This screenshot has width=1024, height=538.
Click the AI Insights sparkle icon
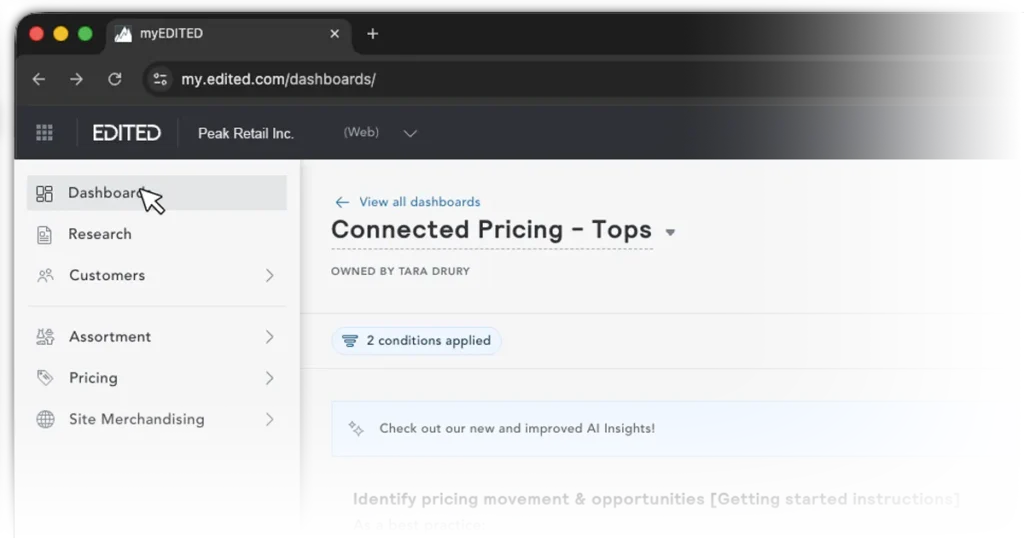355,429
